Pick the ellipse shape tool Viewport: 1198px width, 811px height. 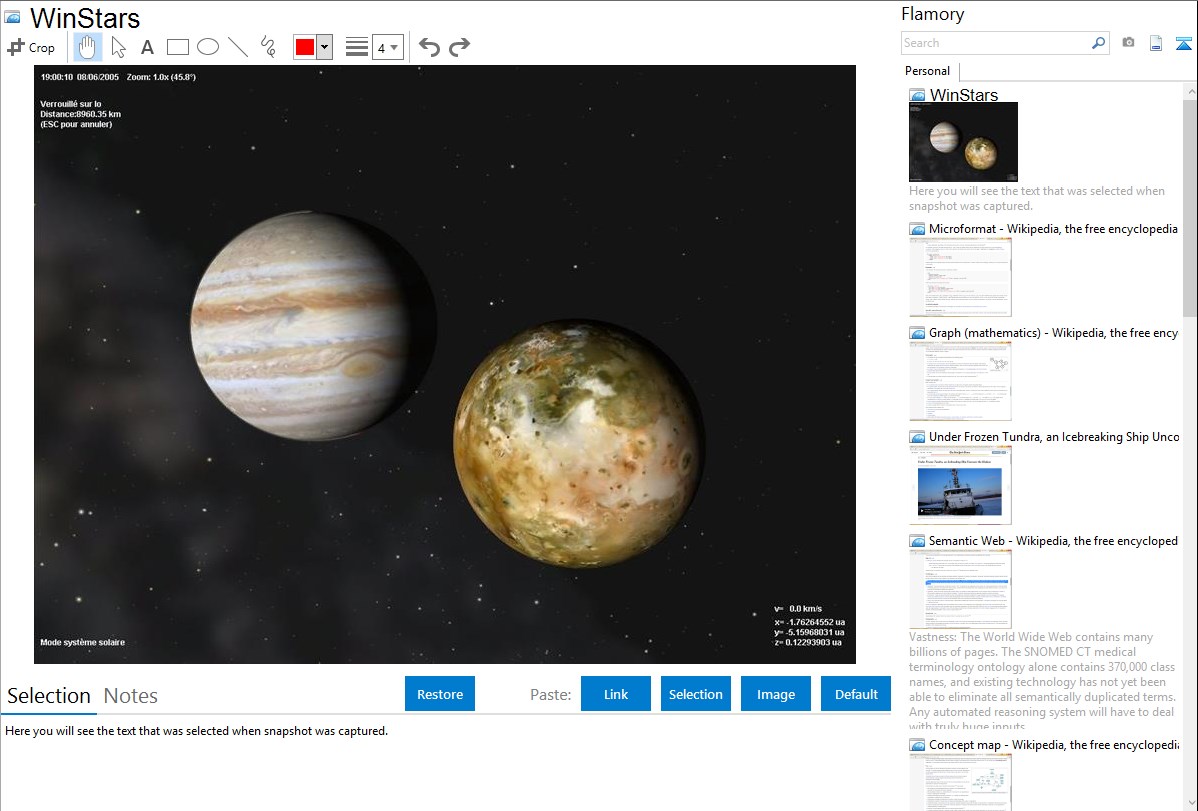[208, 47]
